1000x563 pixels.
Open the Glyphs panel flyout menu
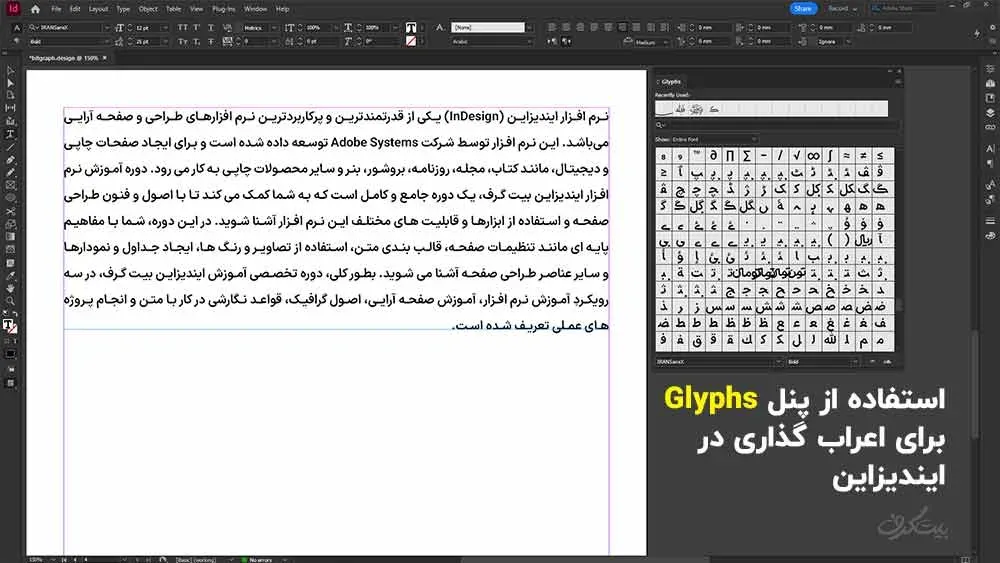[x=898, y=82]
